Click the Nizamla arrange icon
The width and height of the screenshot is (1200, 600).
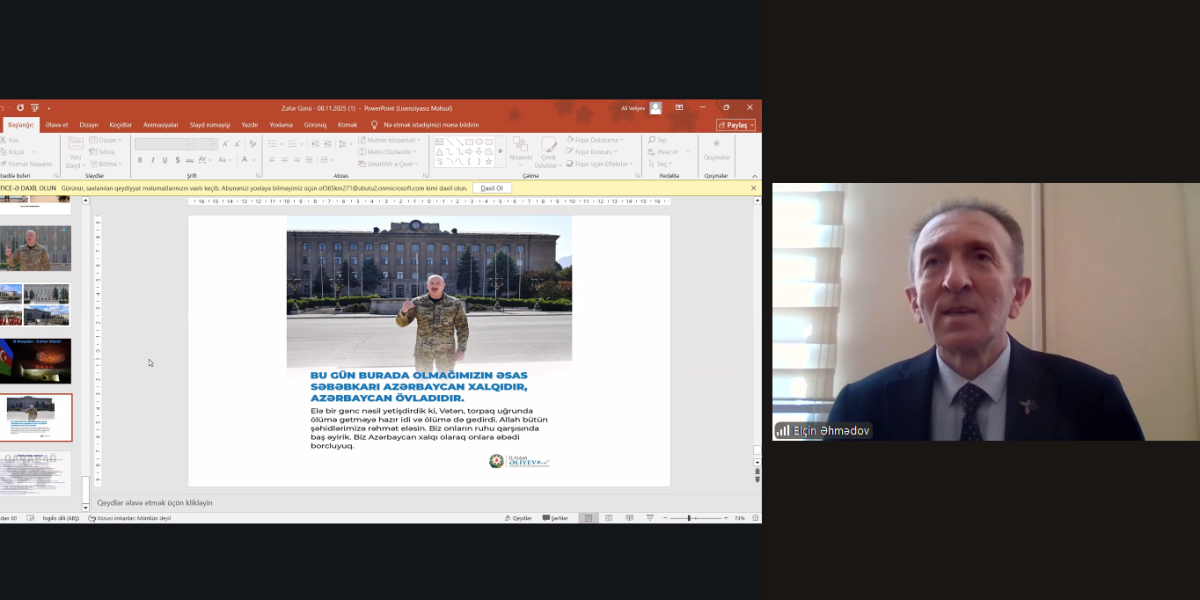click(521, 151)
